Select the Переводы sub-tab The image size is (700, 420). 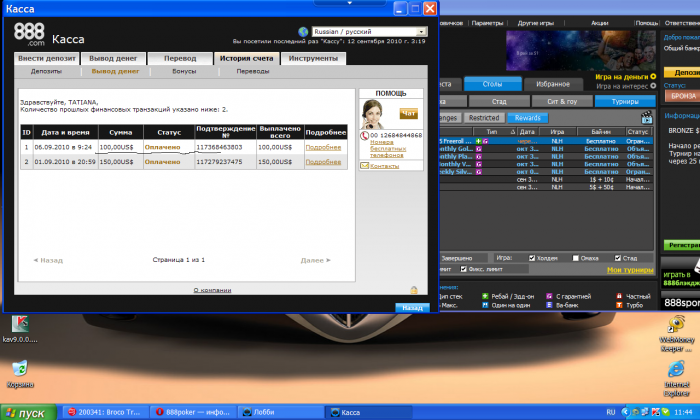click(x=253, y=71)
